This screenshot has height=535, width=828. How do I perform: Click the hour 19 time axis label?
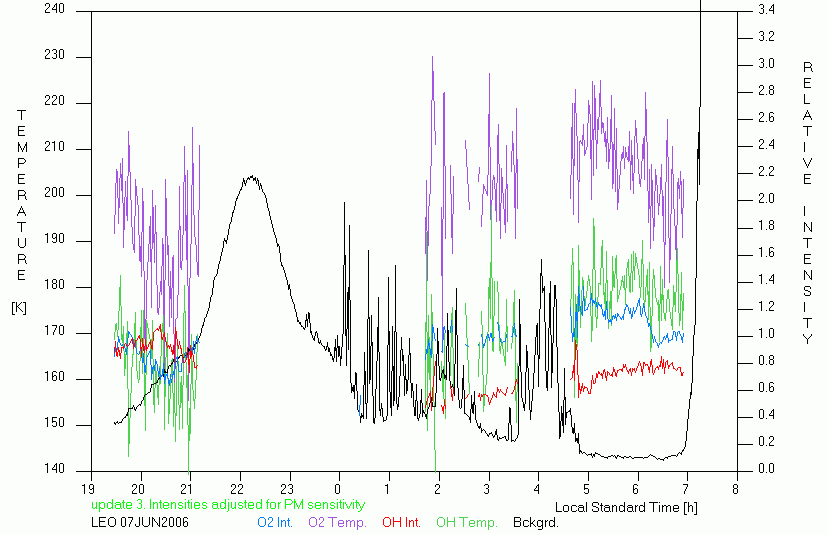click(88, 489)
